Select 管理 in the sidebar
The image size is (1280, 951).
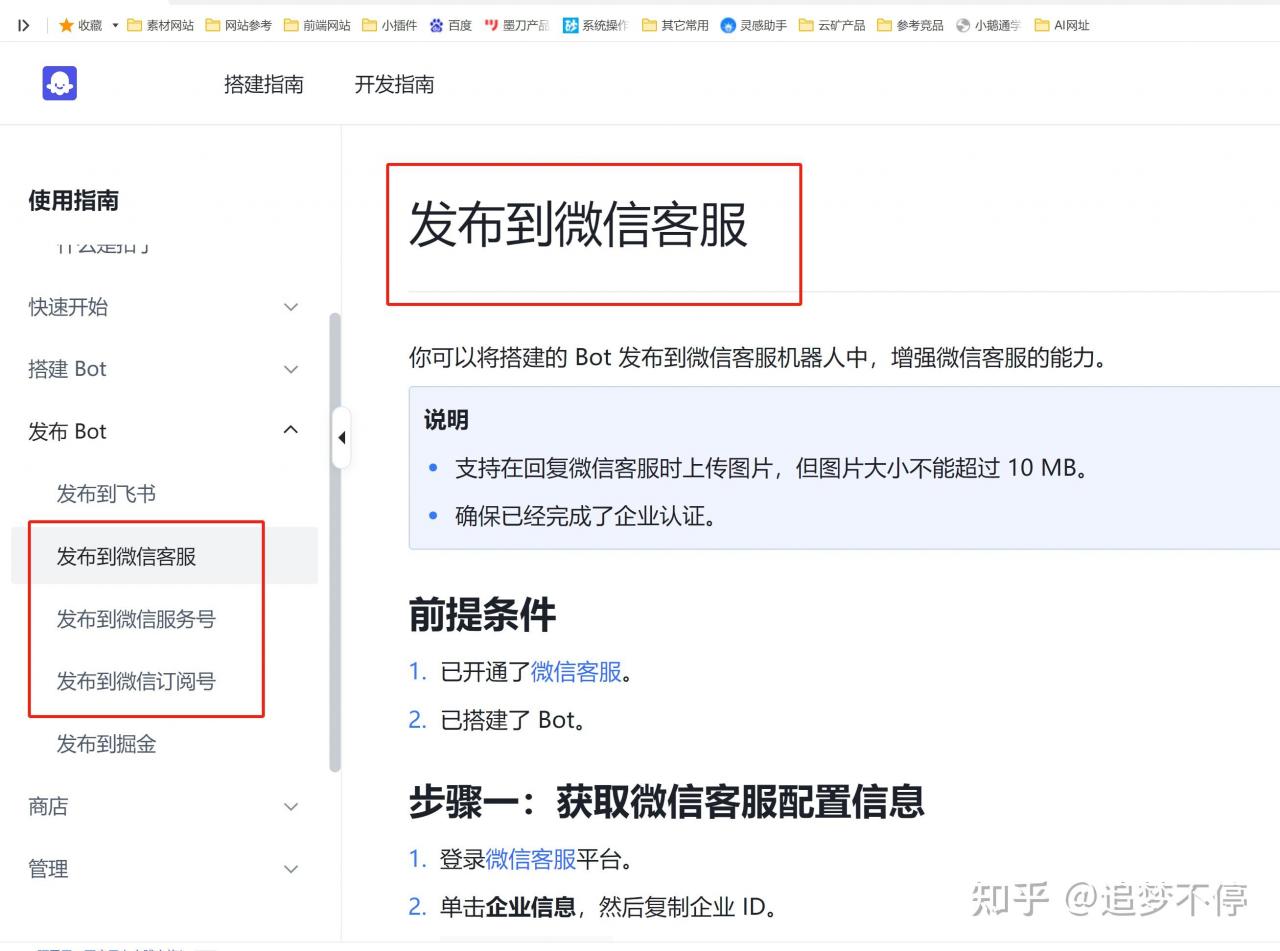coord(48,869)
